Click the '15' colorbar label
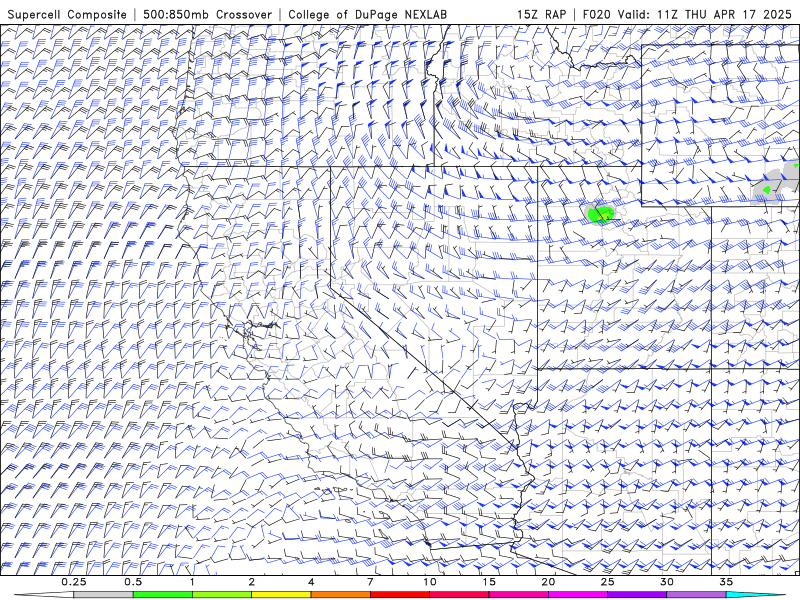The width and height of the screenshot is (800, 600). [489, 582]
